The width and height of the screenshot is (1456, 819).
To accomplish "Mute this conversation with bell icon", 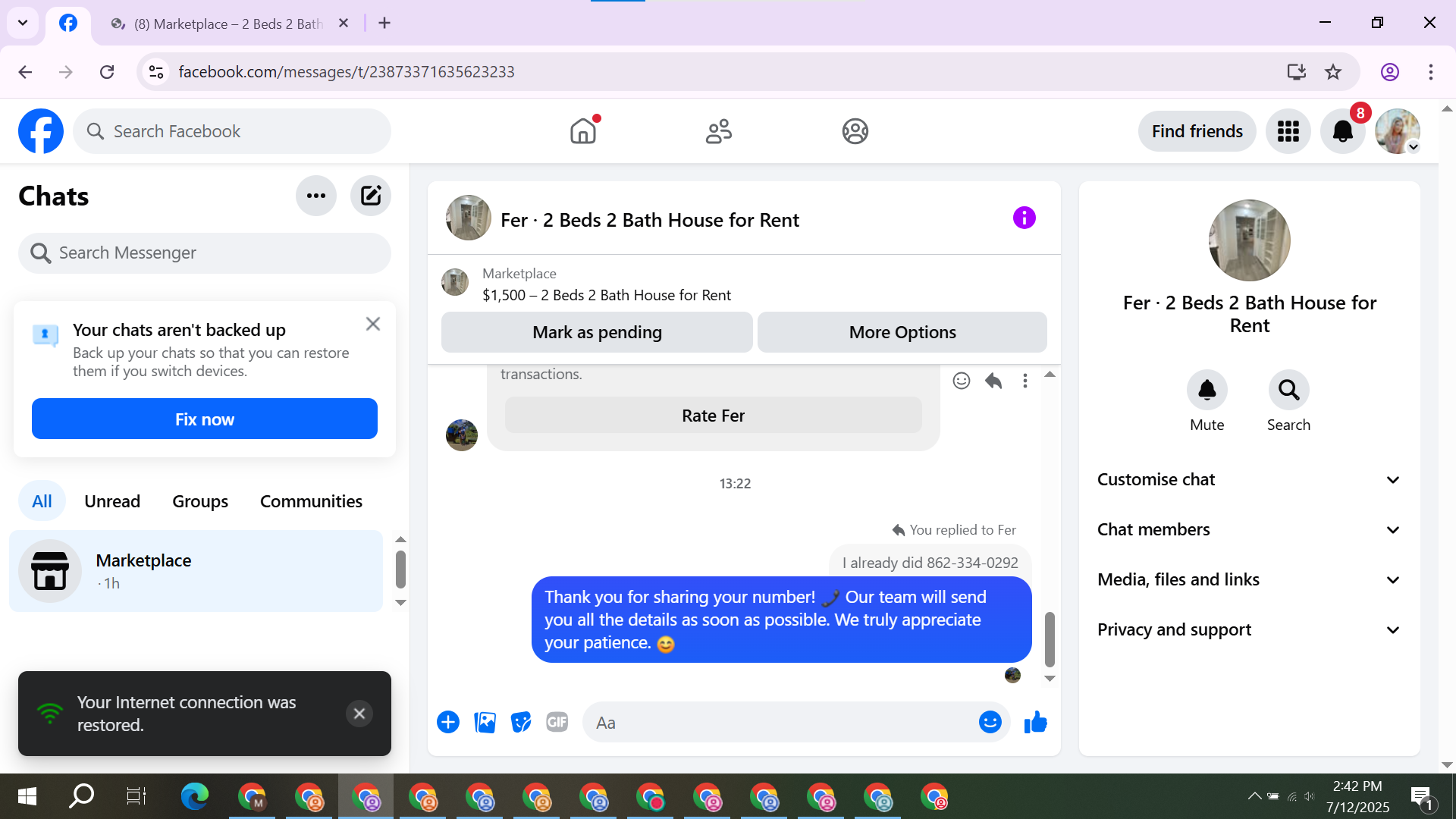I will (x=1207, y=391).
